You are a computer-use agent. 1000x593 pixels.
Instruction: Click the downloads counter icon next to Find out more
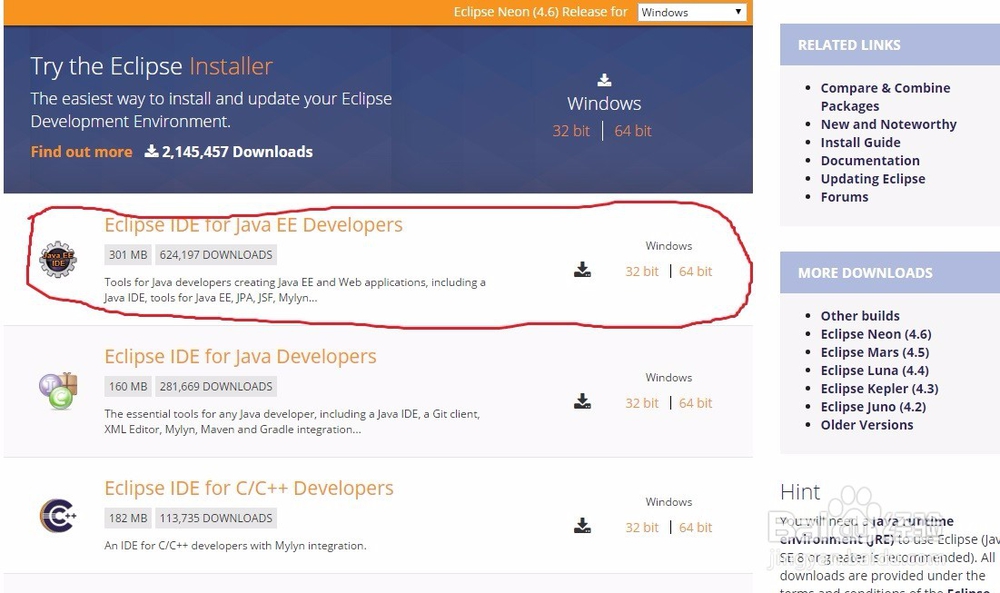[x=154, y=151]
